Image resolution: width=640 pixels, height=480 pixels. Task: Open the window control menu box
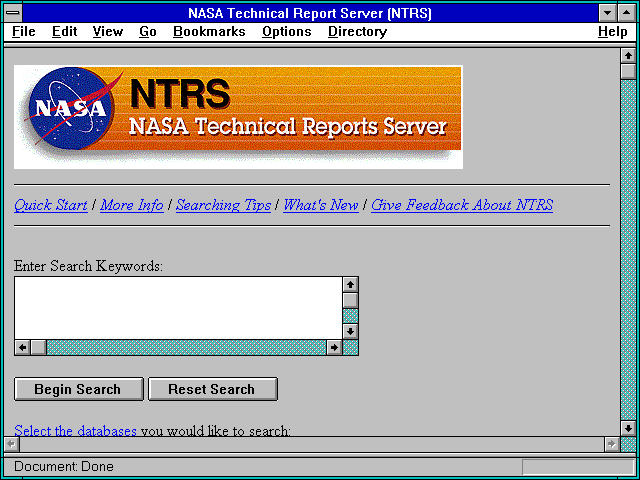coord(13,13)
